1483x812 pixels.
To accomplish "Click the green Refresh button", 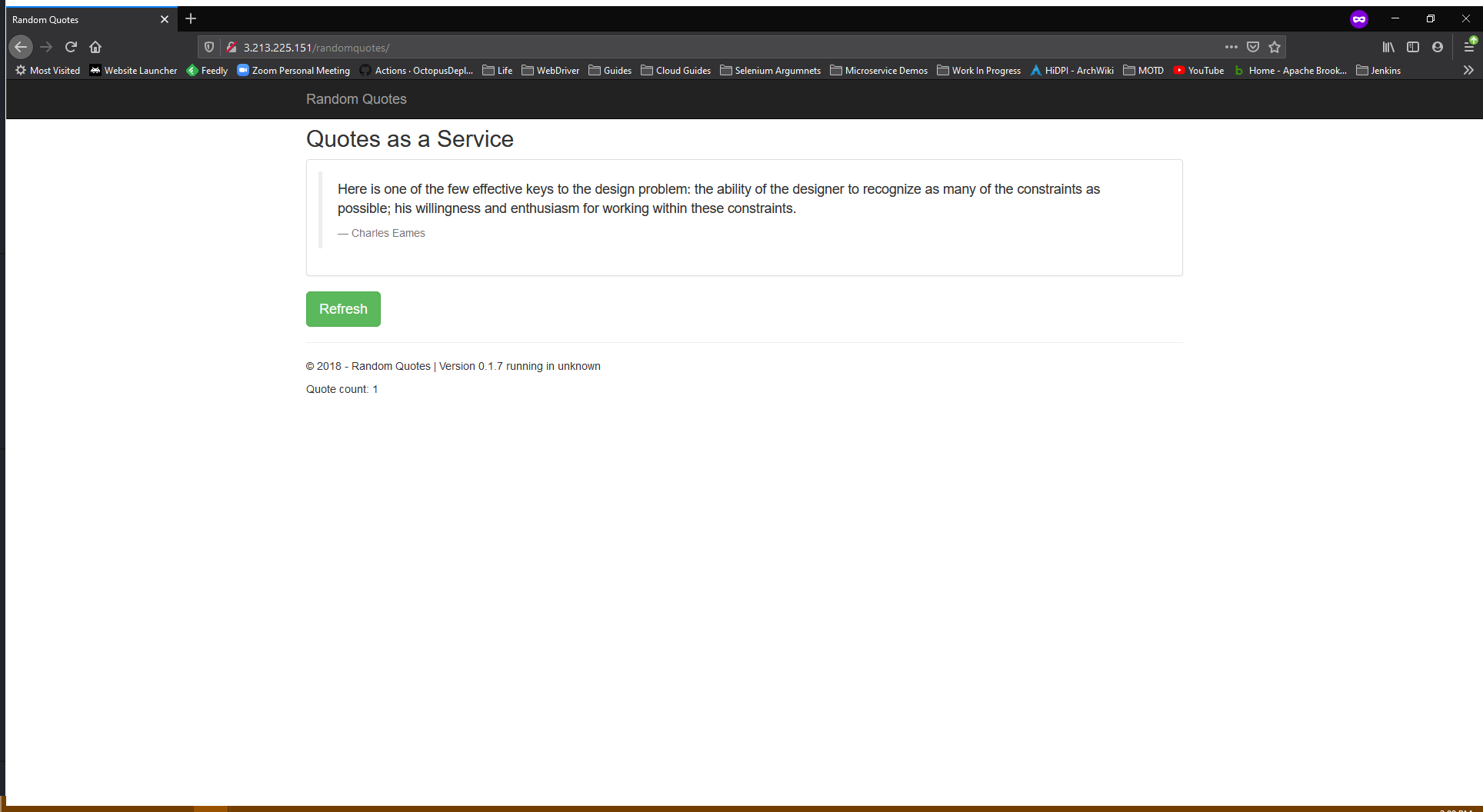I will click(x=343, y=309).
